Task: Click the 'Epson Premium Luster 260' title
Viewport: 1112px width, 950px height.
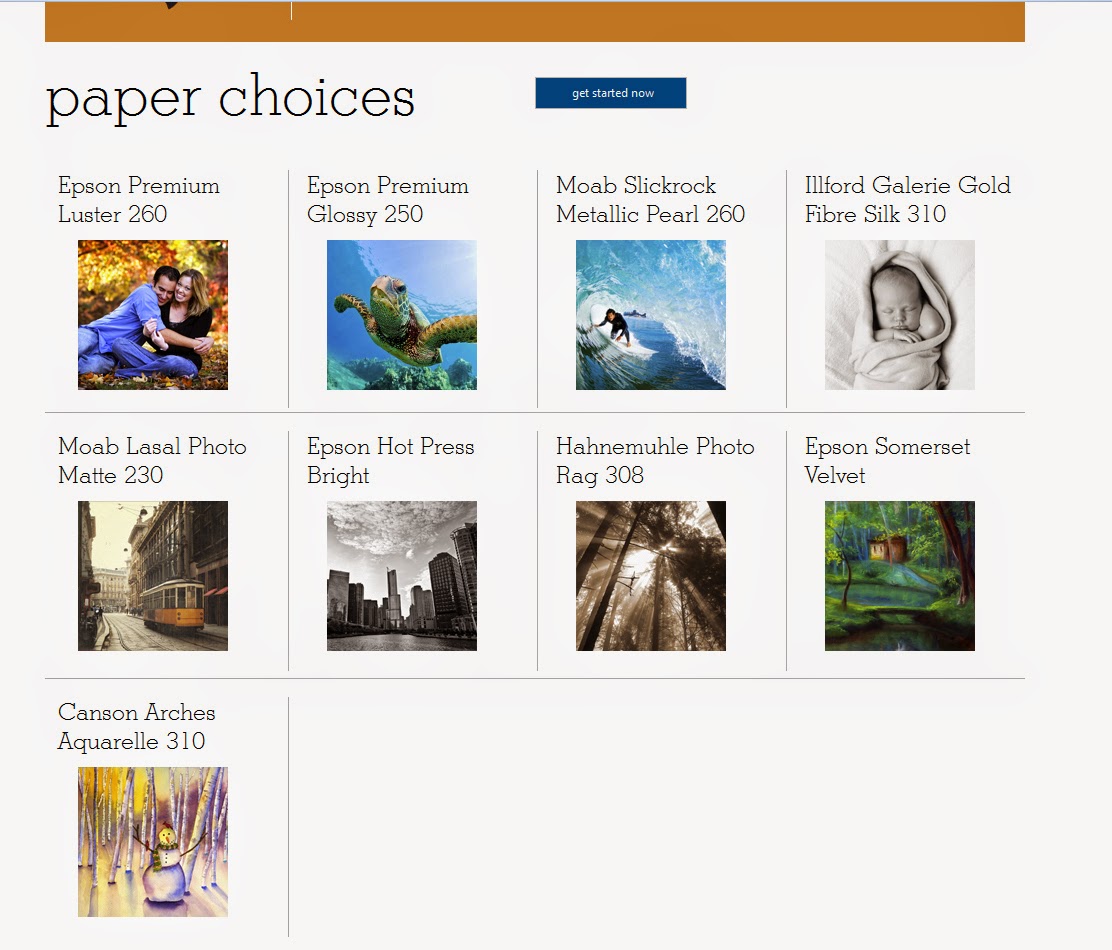Action: click(x=139, y=200)
